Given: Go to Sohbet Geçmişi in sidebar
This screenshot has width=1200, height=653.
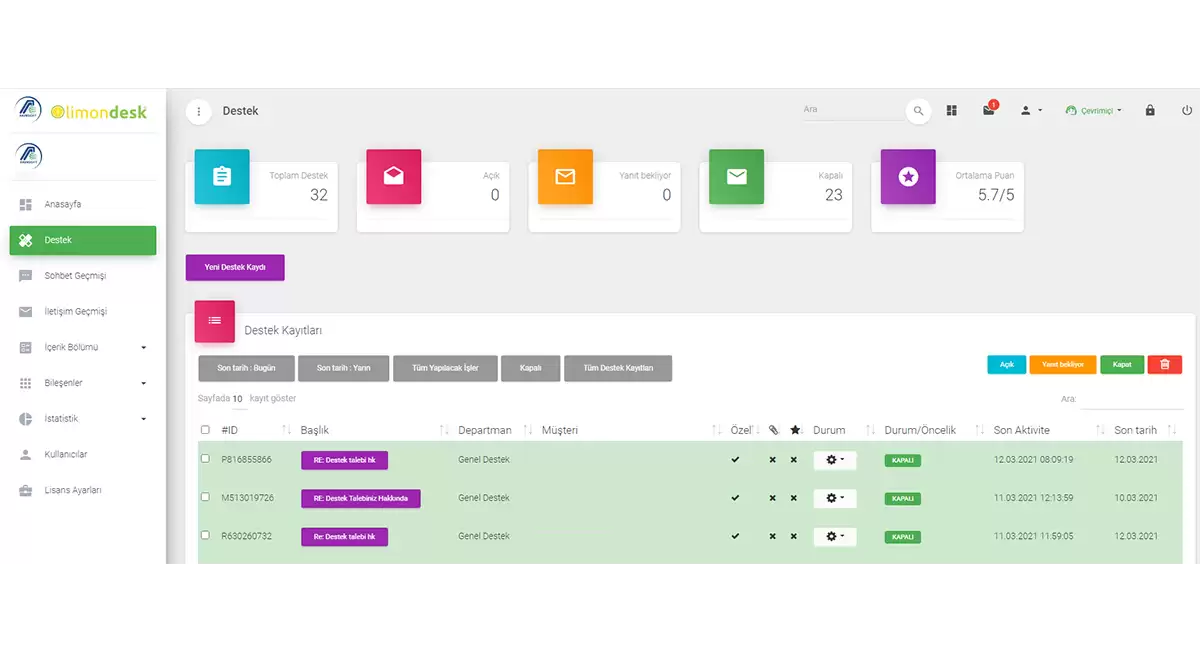Looking at the screenshot, I should point(75,276).
